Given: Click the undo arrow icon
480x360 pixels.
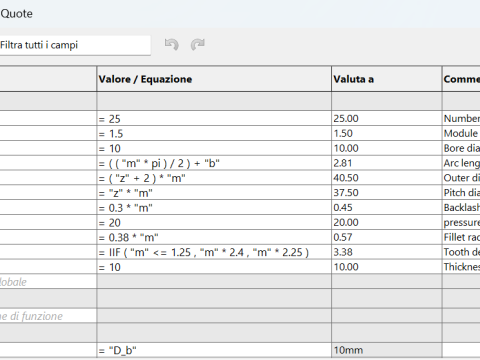Looking at the screenshot, I should [172, 44].
